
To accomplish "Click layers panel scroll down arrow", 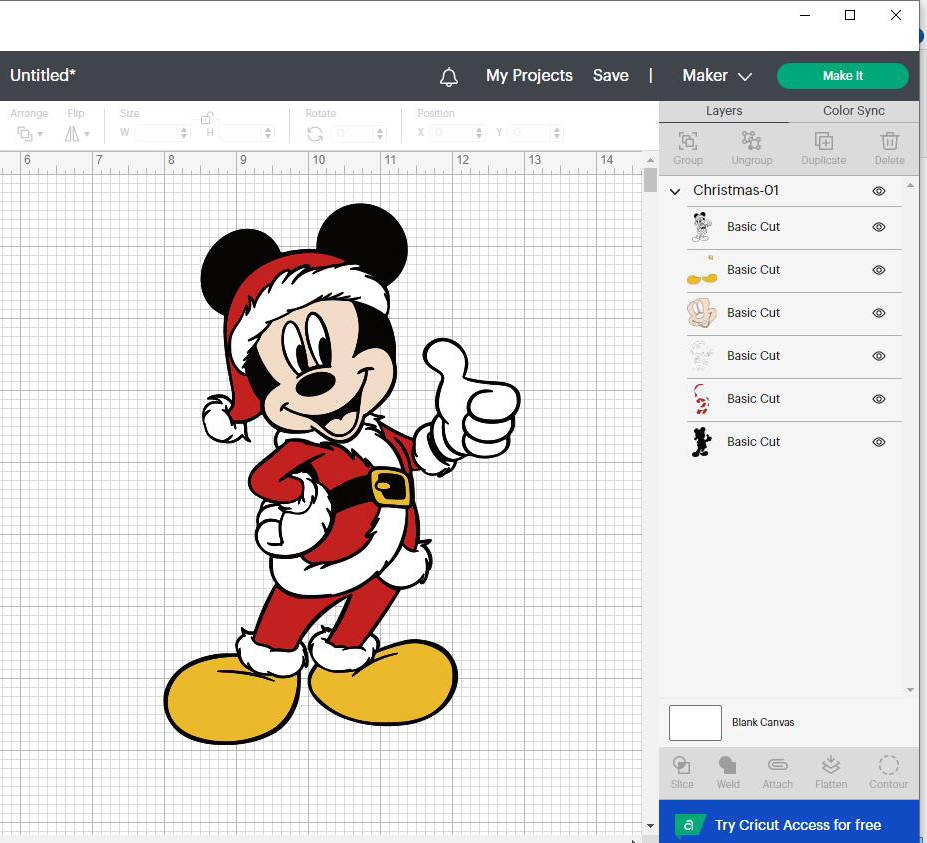I will [910, 690].
